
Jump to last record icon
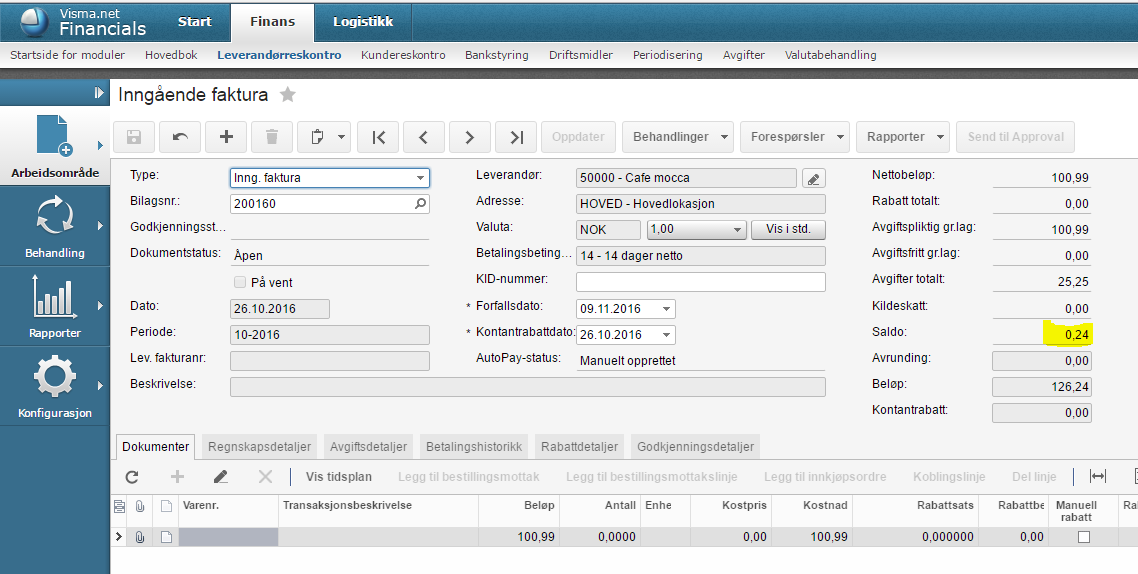pyautogui.click(x=516, y=137)
